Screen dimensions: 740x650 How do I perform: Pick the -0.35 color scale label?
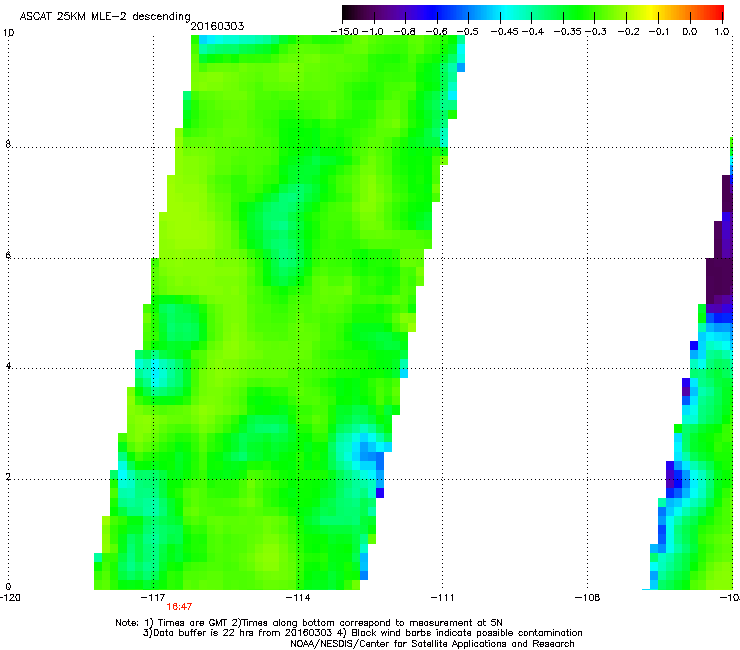[568, 32]
